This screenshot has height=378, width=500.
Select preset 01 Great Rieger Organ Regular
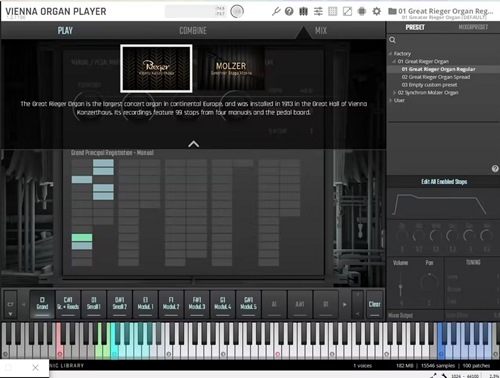point(438,69)
